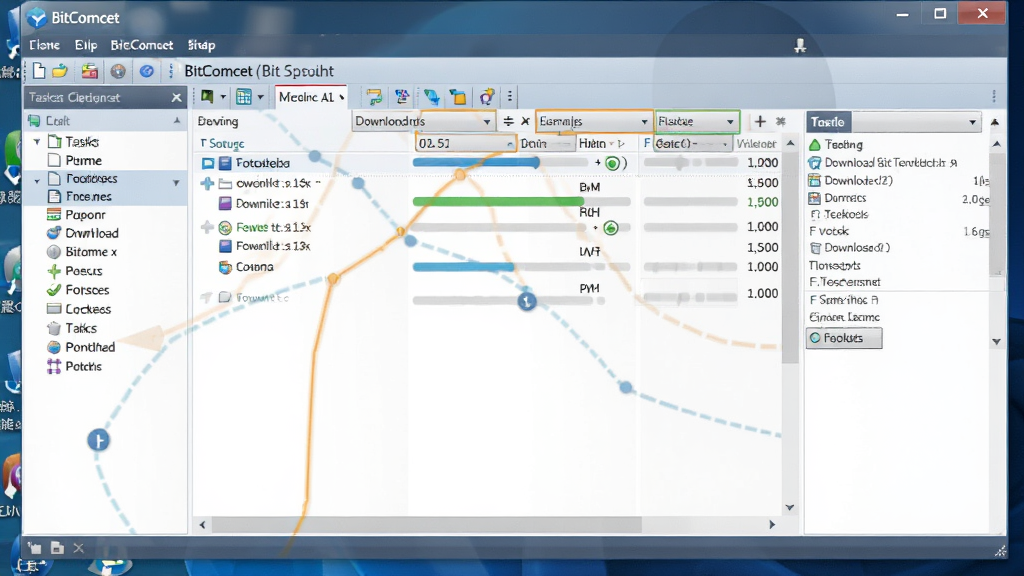1024x576 pixels.
Task: Click the purple icon of Downile::a 15r
Action: pyautogui.click(x=225, y=204)
